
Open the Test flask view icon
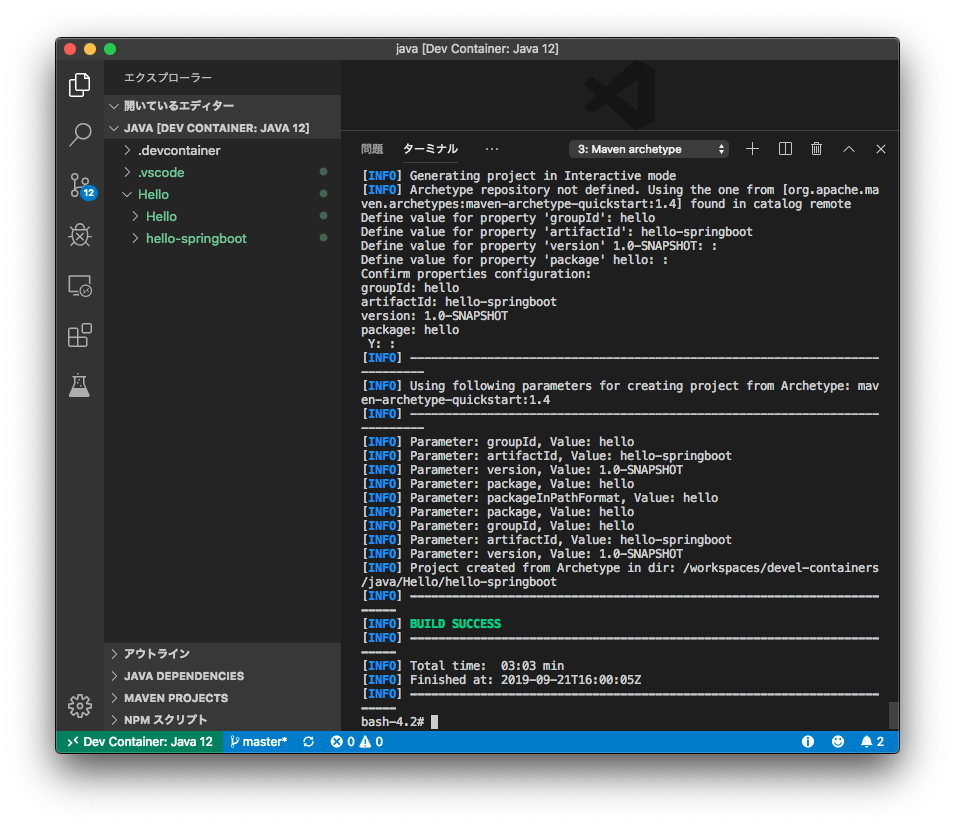point(80,385)
